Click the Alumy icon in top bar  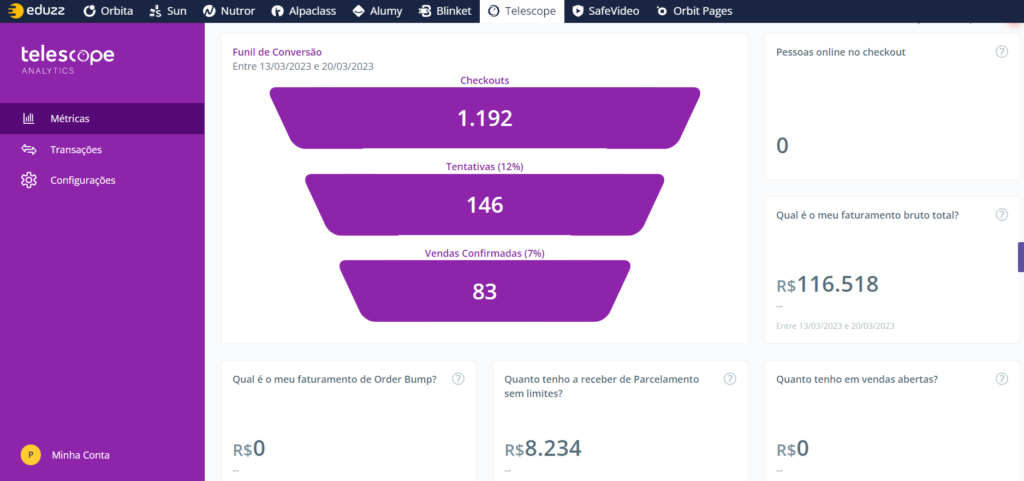point(357,11)
